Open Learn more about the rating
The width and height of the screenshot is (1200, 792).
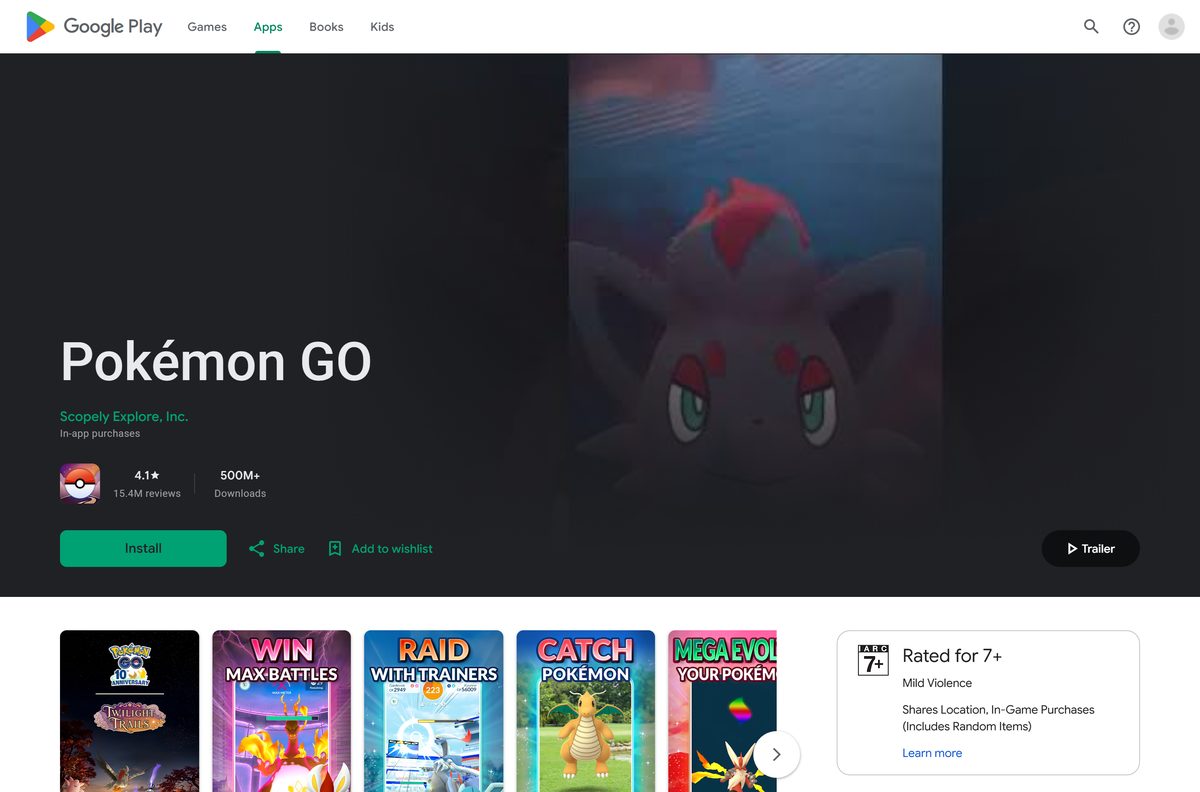point(932,753)
